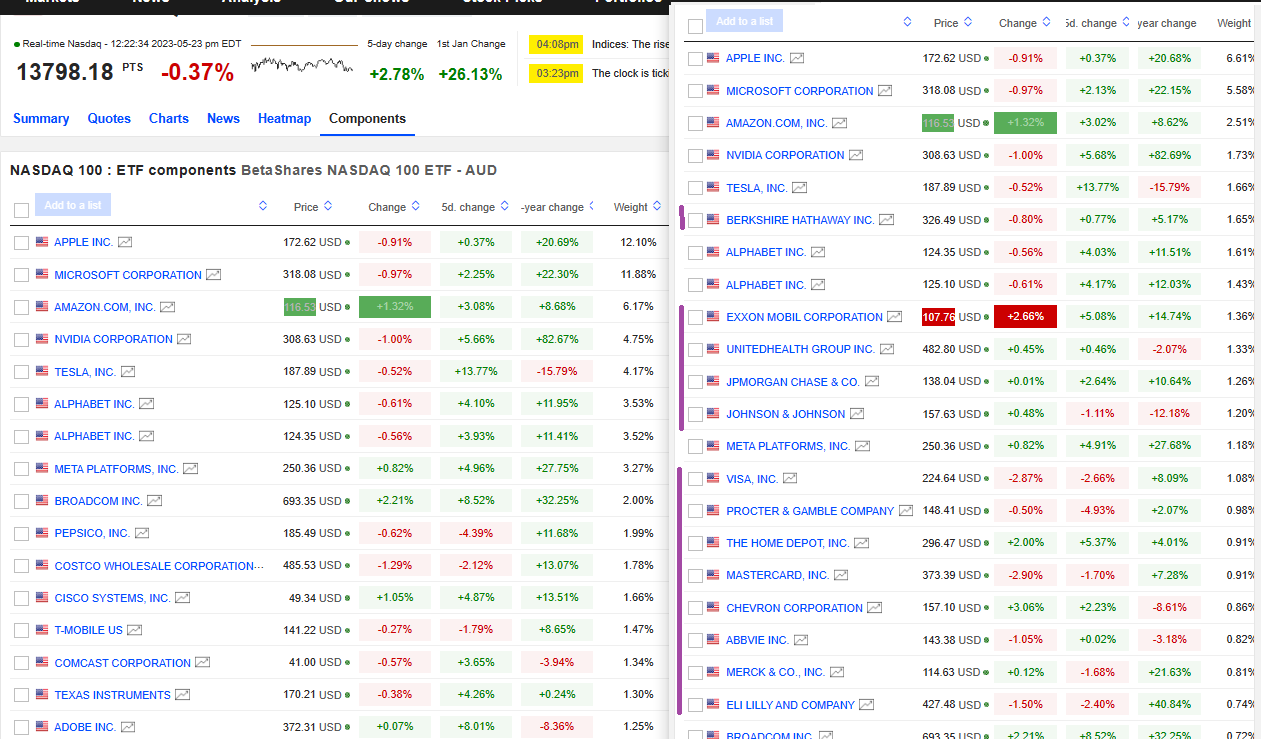The width and height of the screenshot is (1261, 739).
Task: Sort left table by Weight column arrow
Action: pyautogui.click(x=657, y=207)
